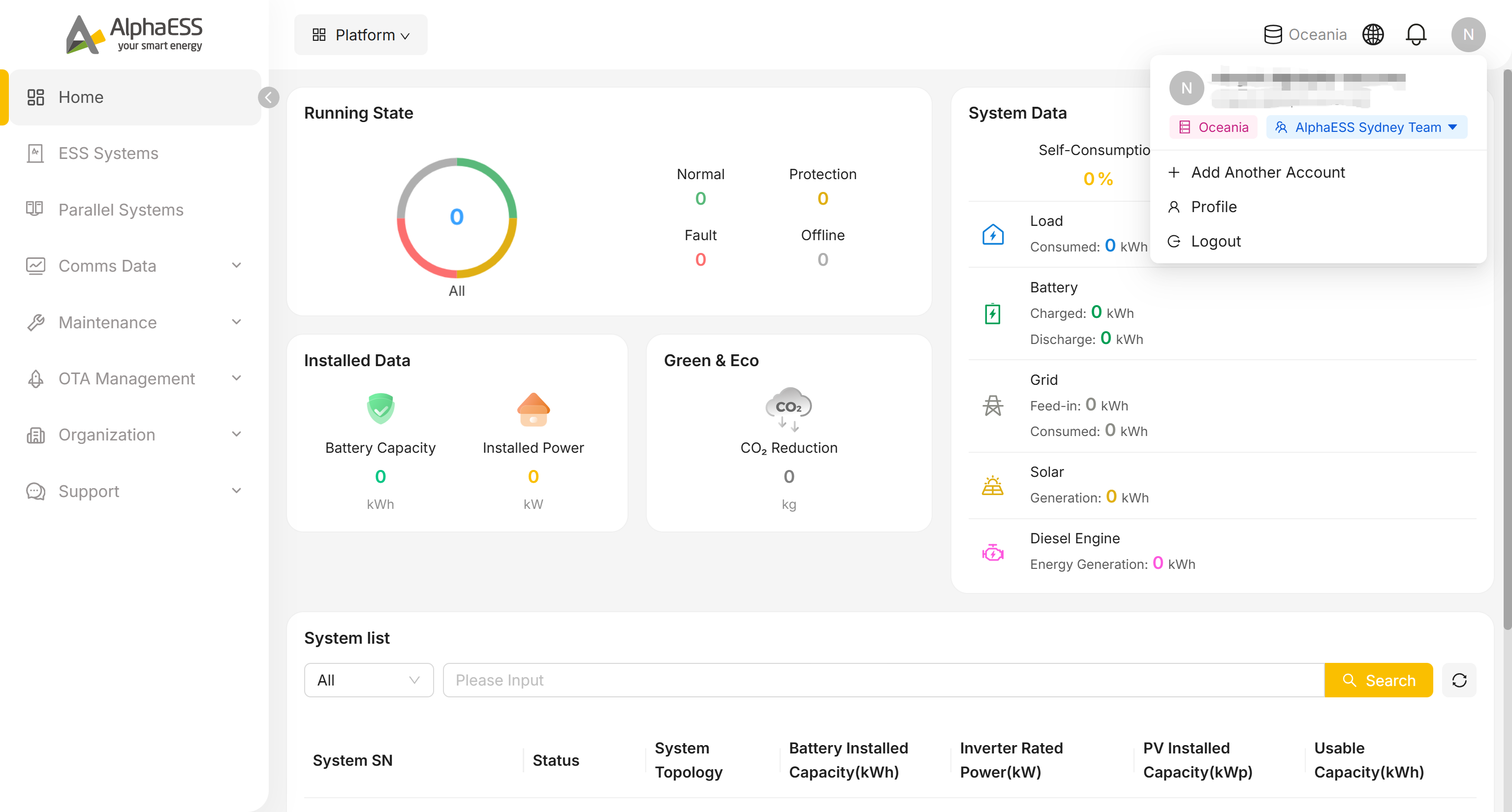Open ESS Systems in the sidebar
1512x812 pixels.
coord(134,153)
